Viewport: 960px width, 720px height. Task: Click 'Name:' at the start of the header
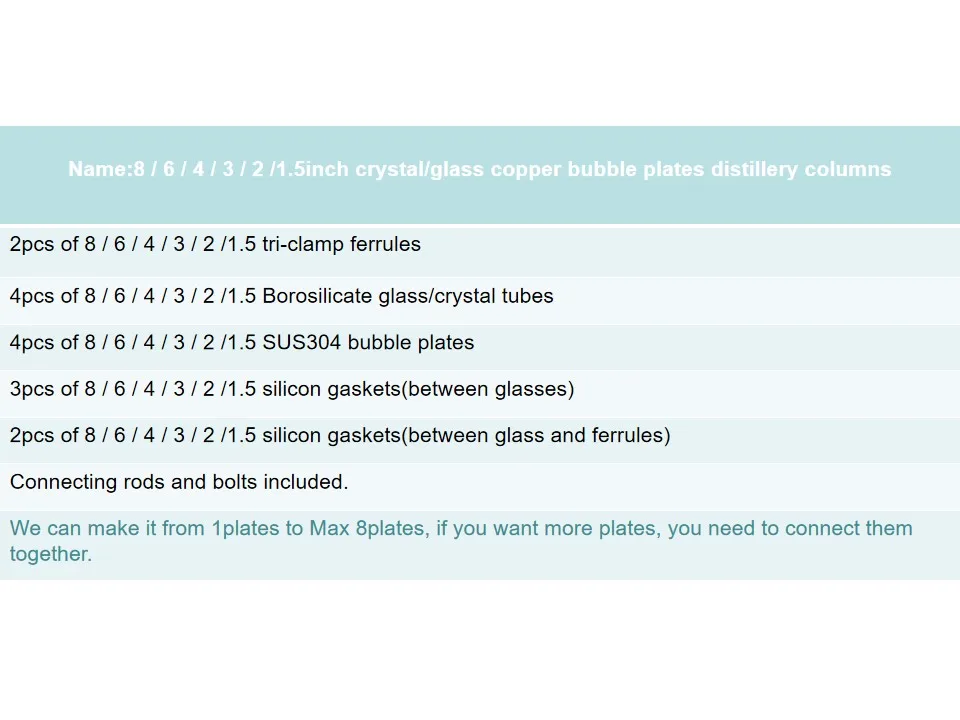pyautogui.click(x=99, y=169)
